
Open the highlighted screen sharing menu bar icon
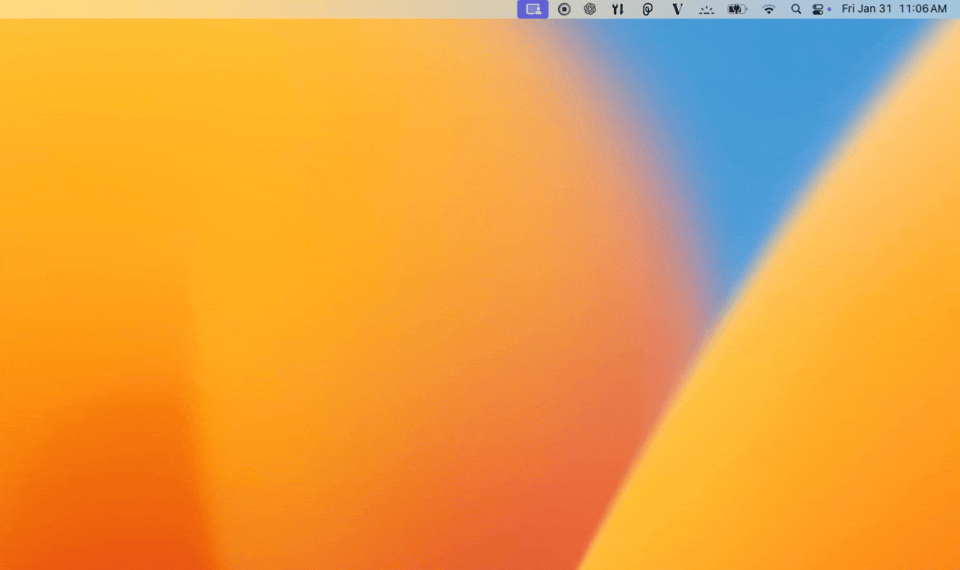pos(533,9)
